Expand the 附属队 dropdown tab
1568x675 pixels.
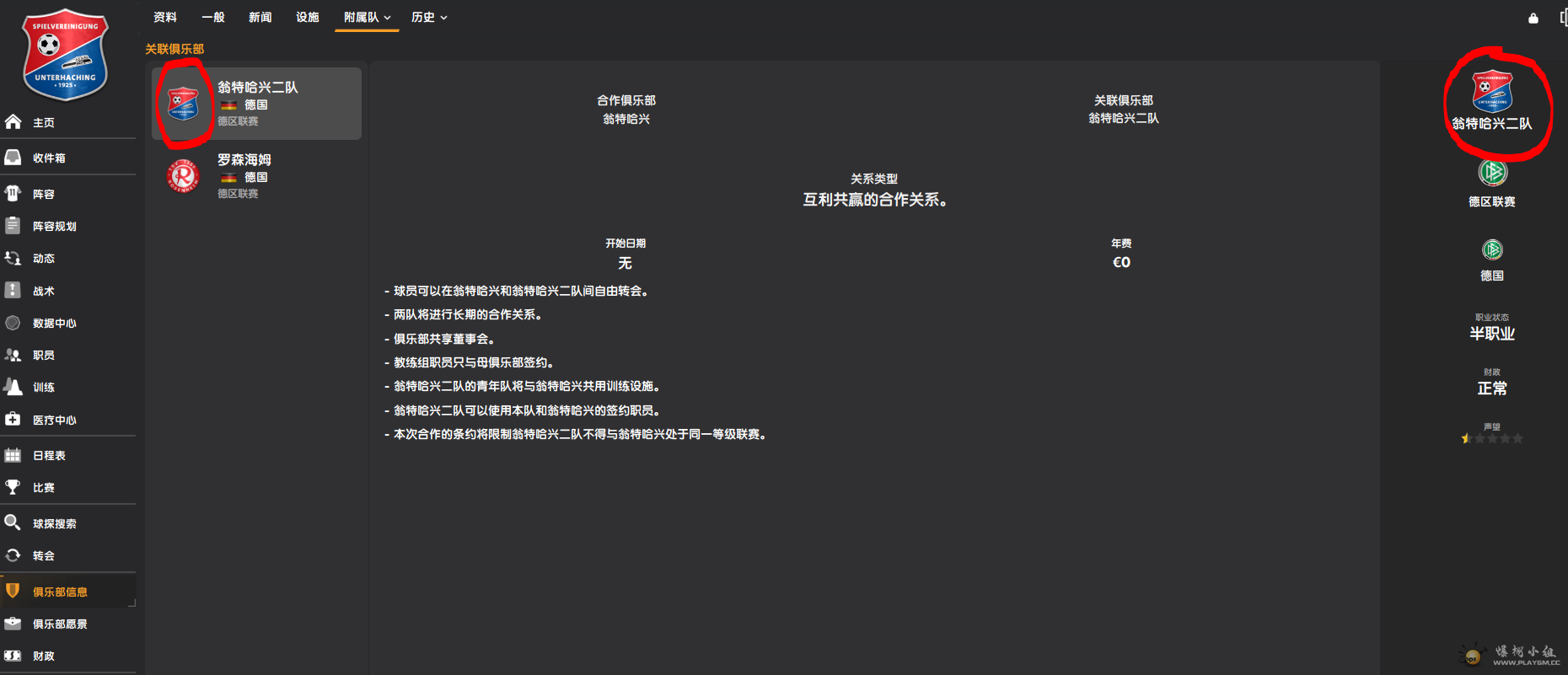coord(367,18)
